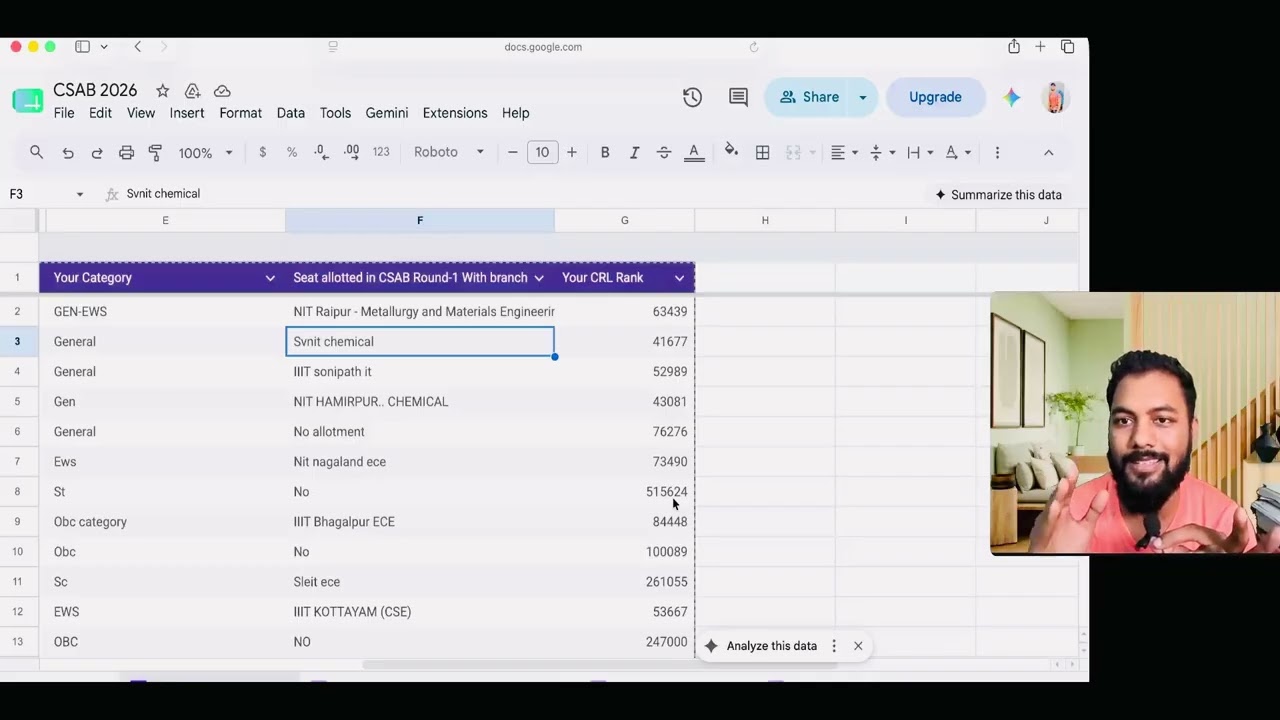
Task: Format as currency
Action: (263, 152)
